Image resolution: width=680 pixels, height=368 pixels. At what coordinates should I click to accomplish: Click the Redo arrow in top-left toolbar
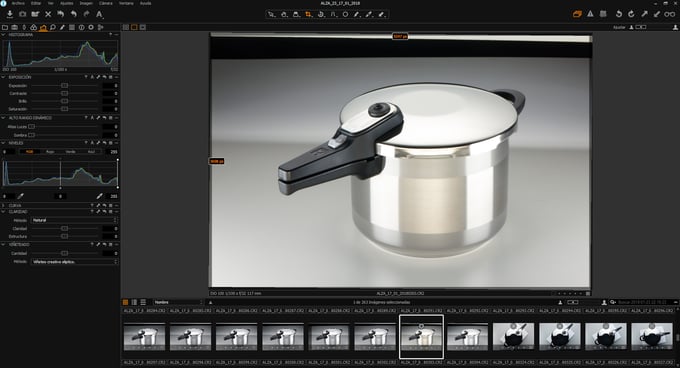pos(86,14)
